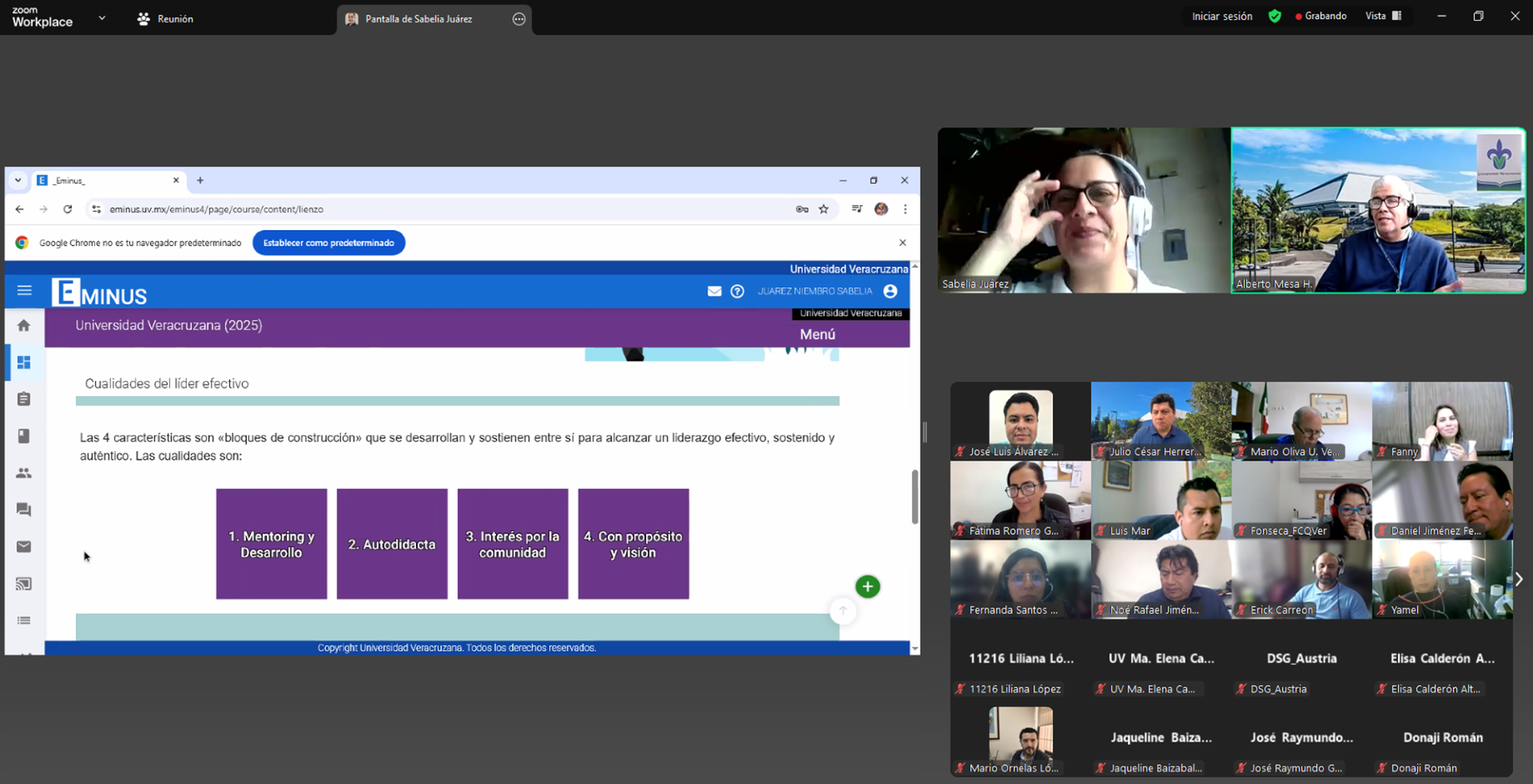Click Iniciar sesión in Zoom

pyautogui.click(x=1222, y=16)
